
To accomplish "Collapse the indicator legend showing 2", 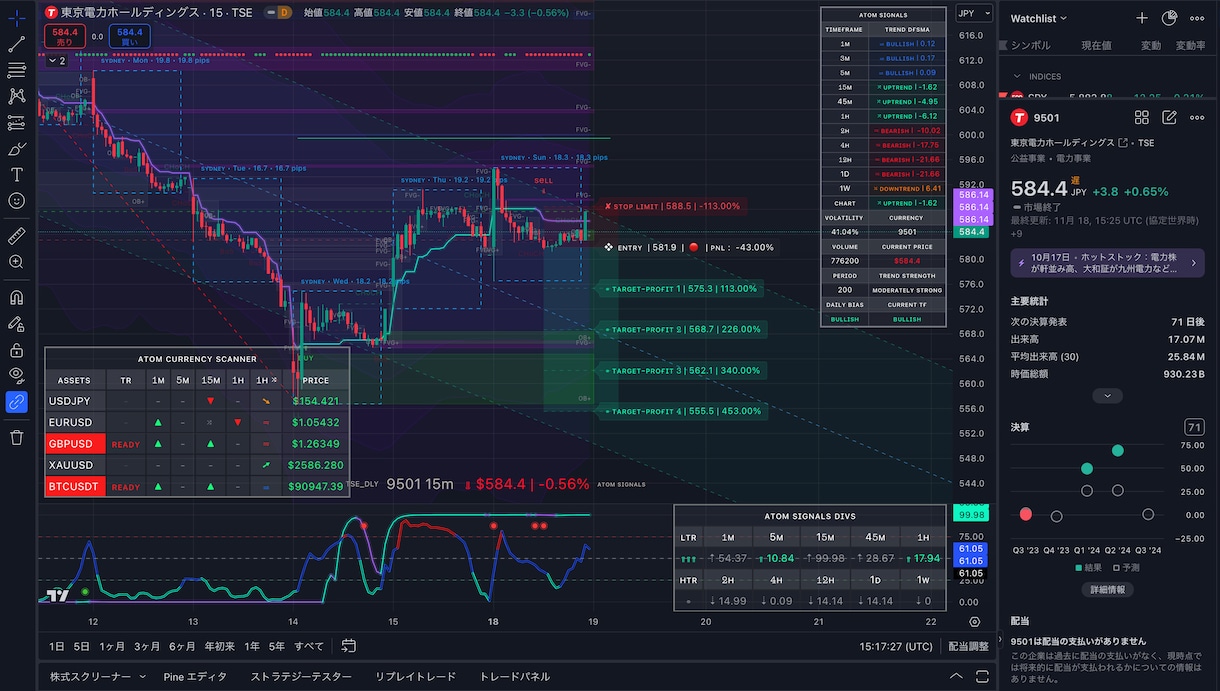I will (56, 61).
